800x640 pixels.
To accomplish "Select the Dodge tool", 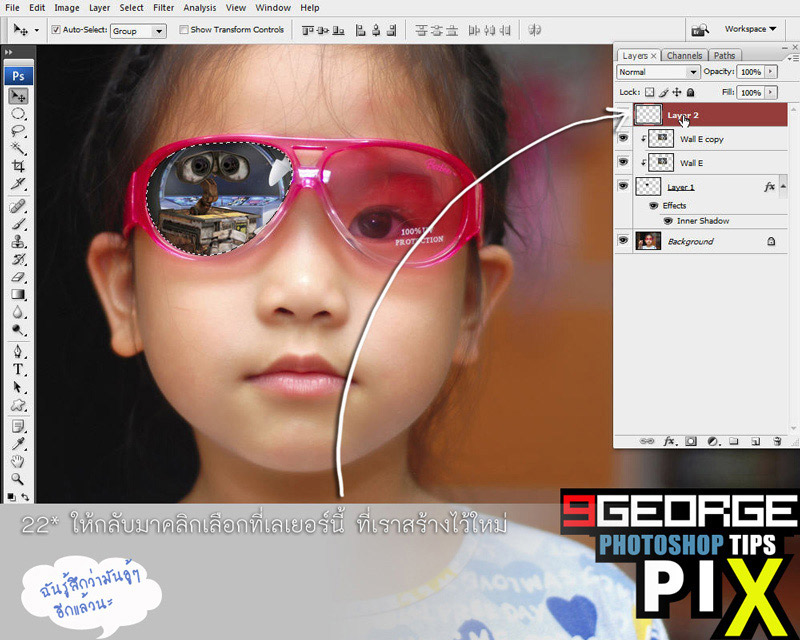I will pos(18,329).
